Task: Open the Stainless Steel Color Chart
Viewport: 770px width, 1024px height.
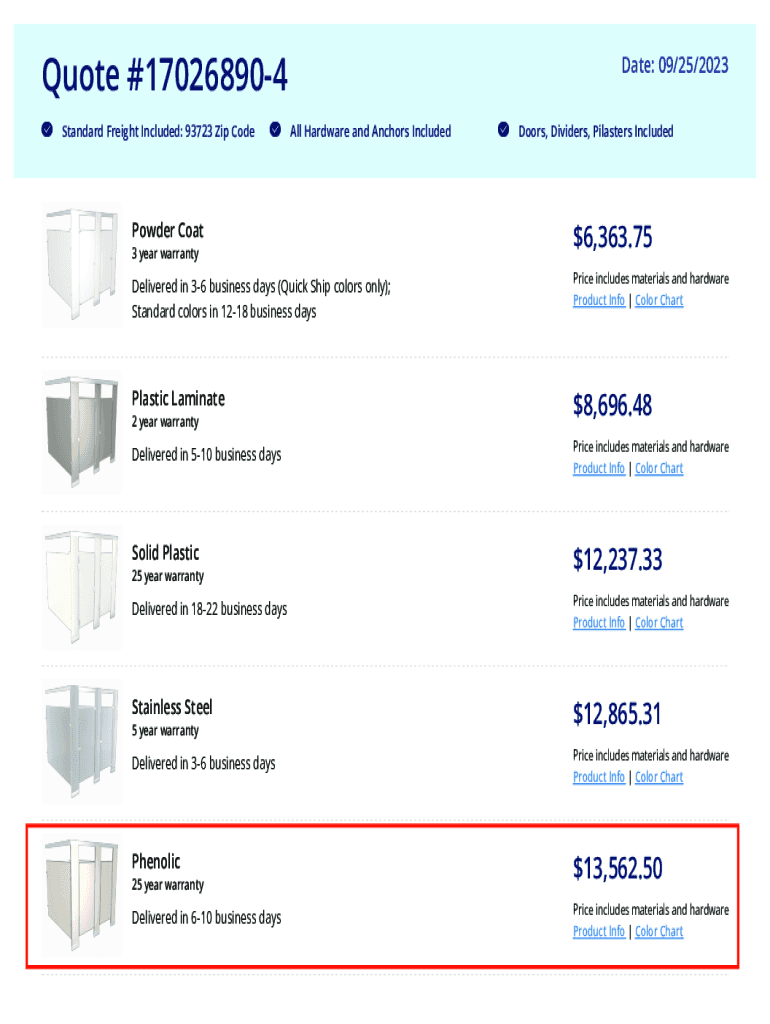Action: click(659, 777)
